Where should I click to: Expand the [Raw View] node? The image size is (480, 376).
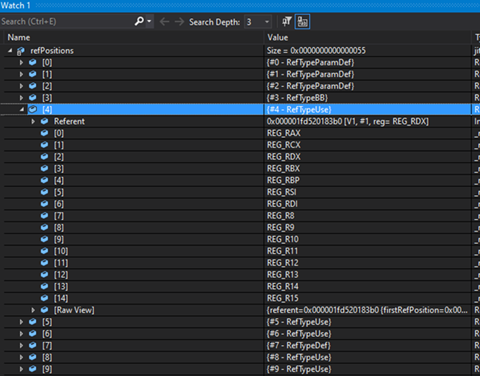click(x=33, y=310)
